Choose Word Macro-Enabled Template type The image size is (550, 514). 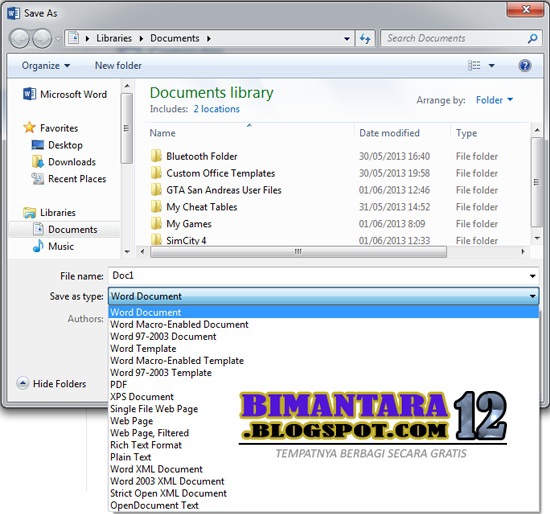pos(323,360)
